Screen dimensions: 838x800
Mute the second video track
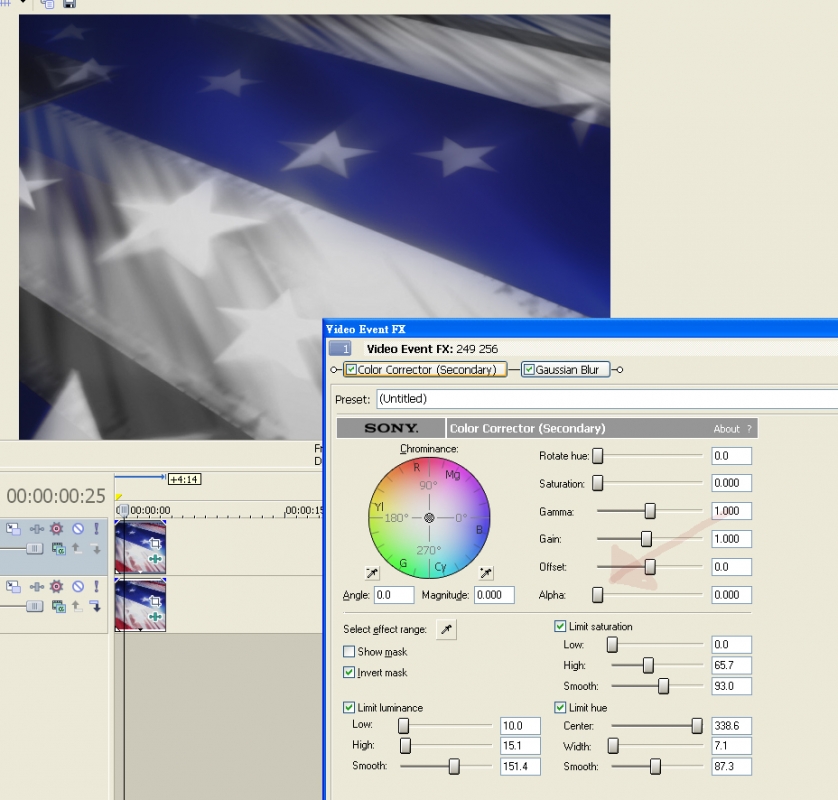[78, 587]
